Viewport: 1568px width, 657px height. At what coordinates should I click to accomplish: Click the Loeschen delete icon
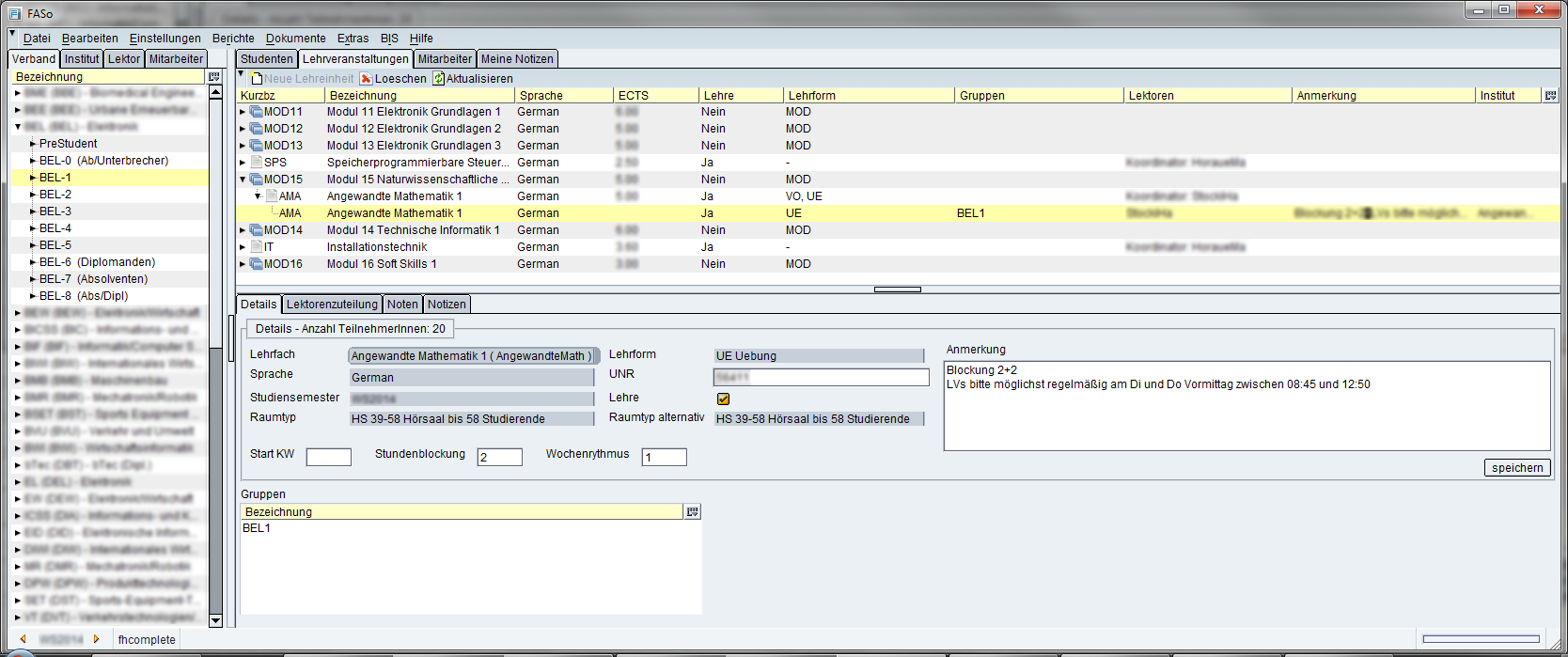[x=367, y=79]
